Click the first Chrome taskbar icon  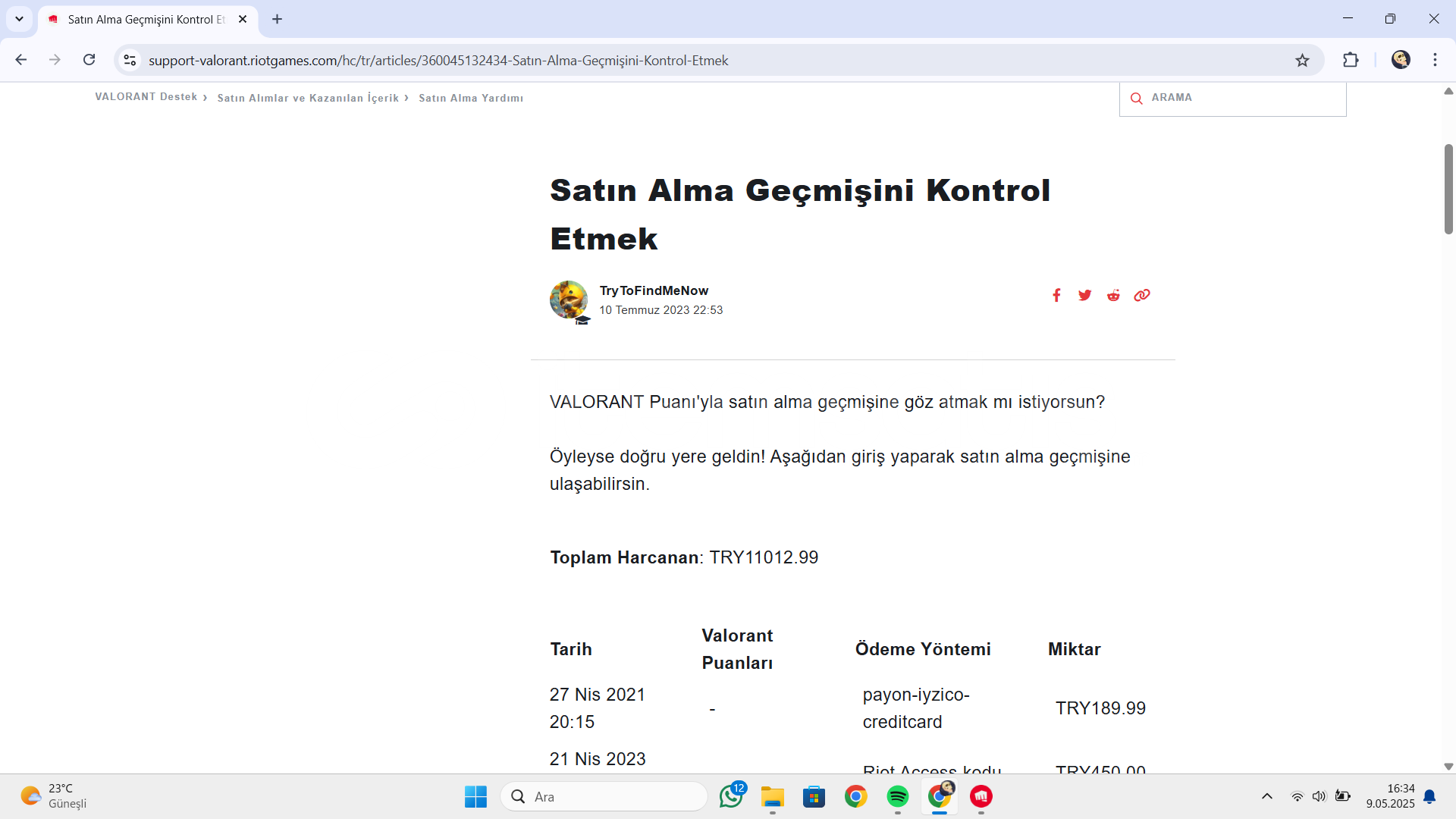click(x=856, y=796)
